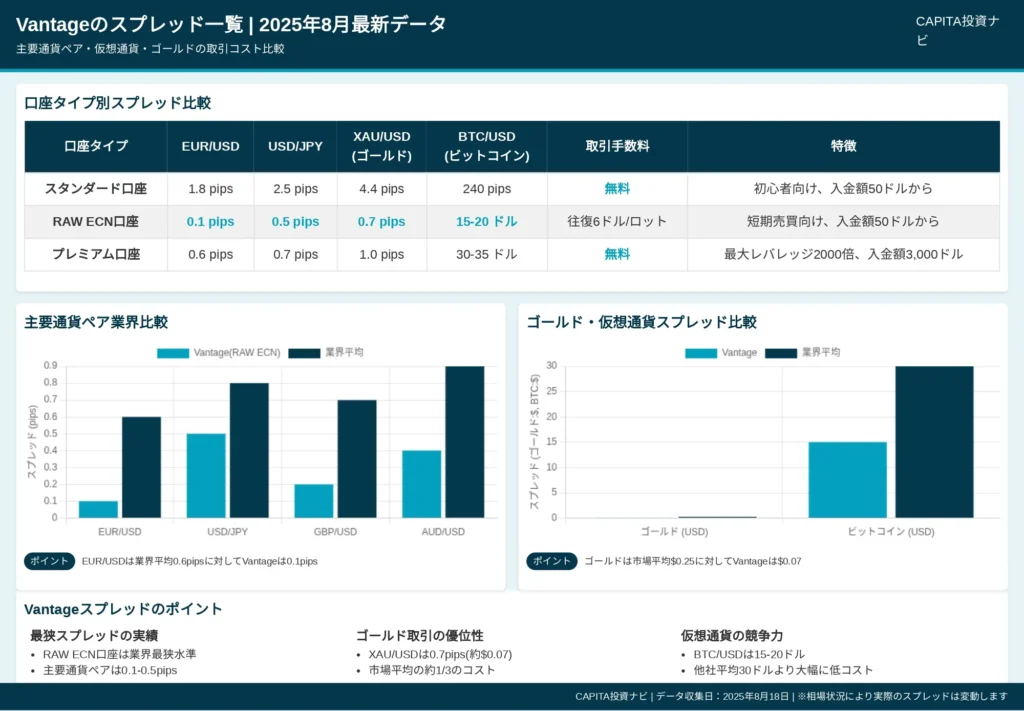Click the Vantage bar for EUR/USD in chart
Screen dimensions: 1024x711
(x=99, y=509)
